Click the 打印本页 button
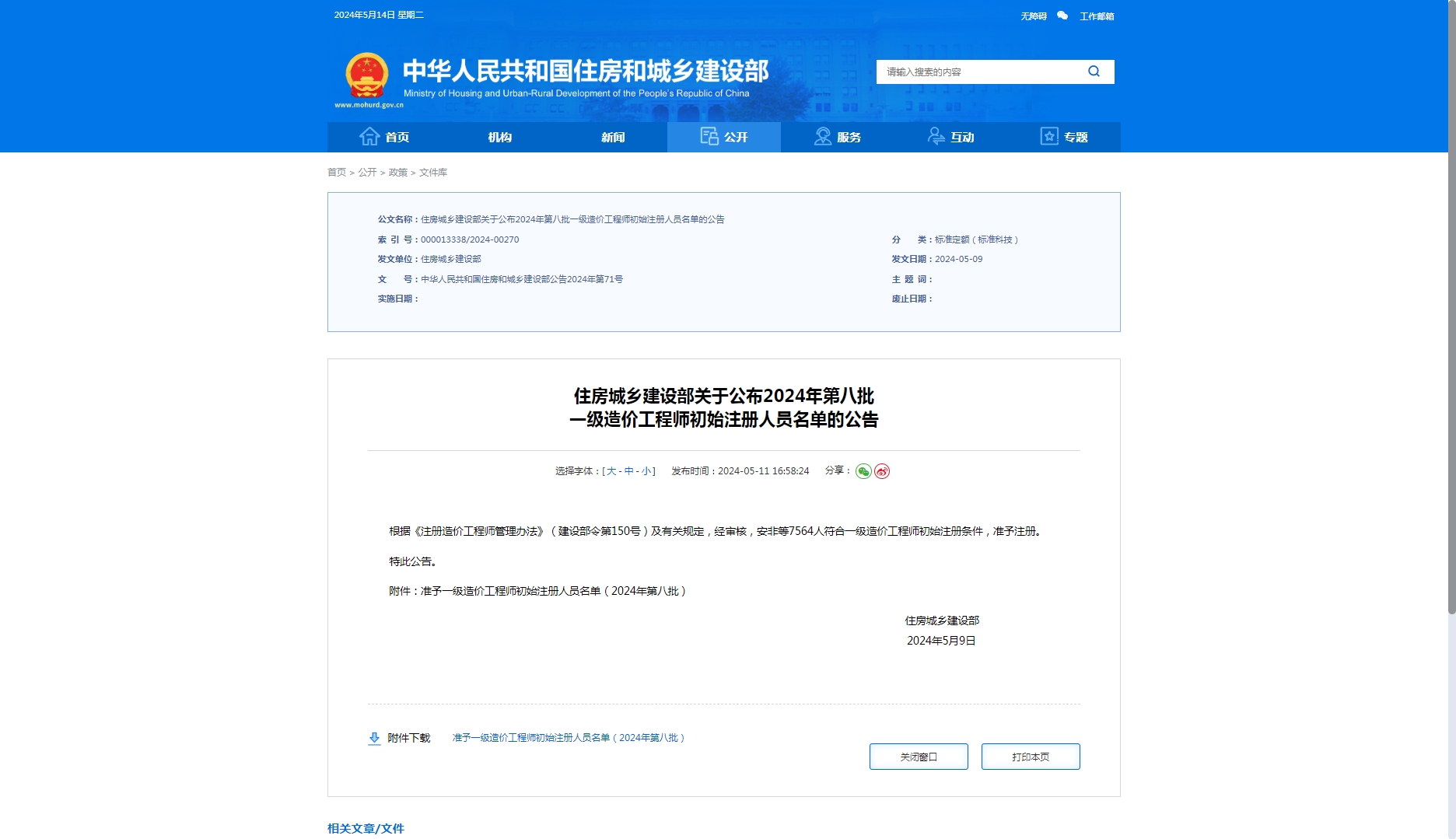 (x=1031, y=757)
